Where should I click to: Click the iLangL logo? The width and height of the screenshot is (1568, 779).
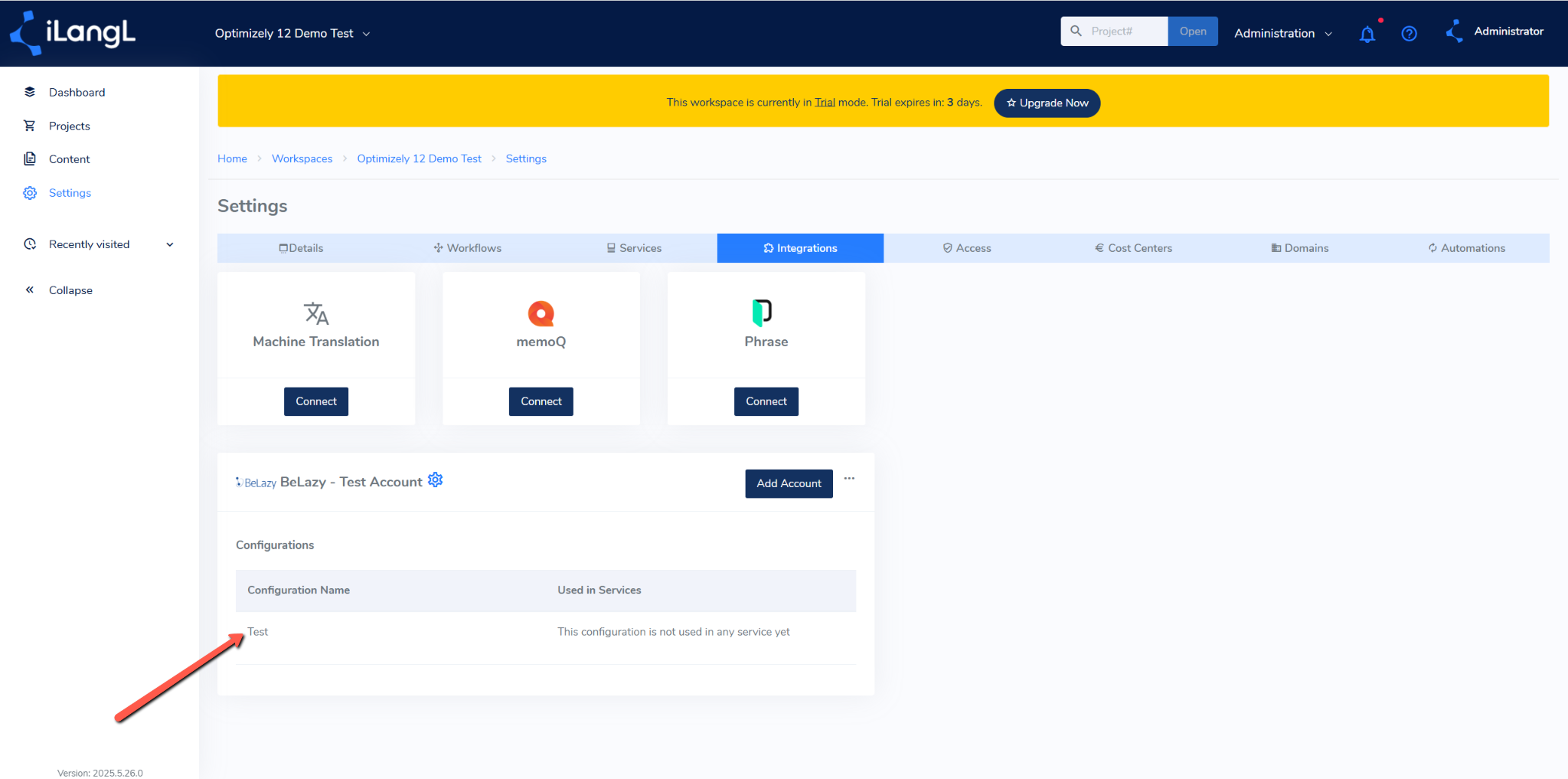pos(73,33)
